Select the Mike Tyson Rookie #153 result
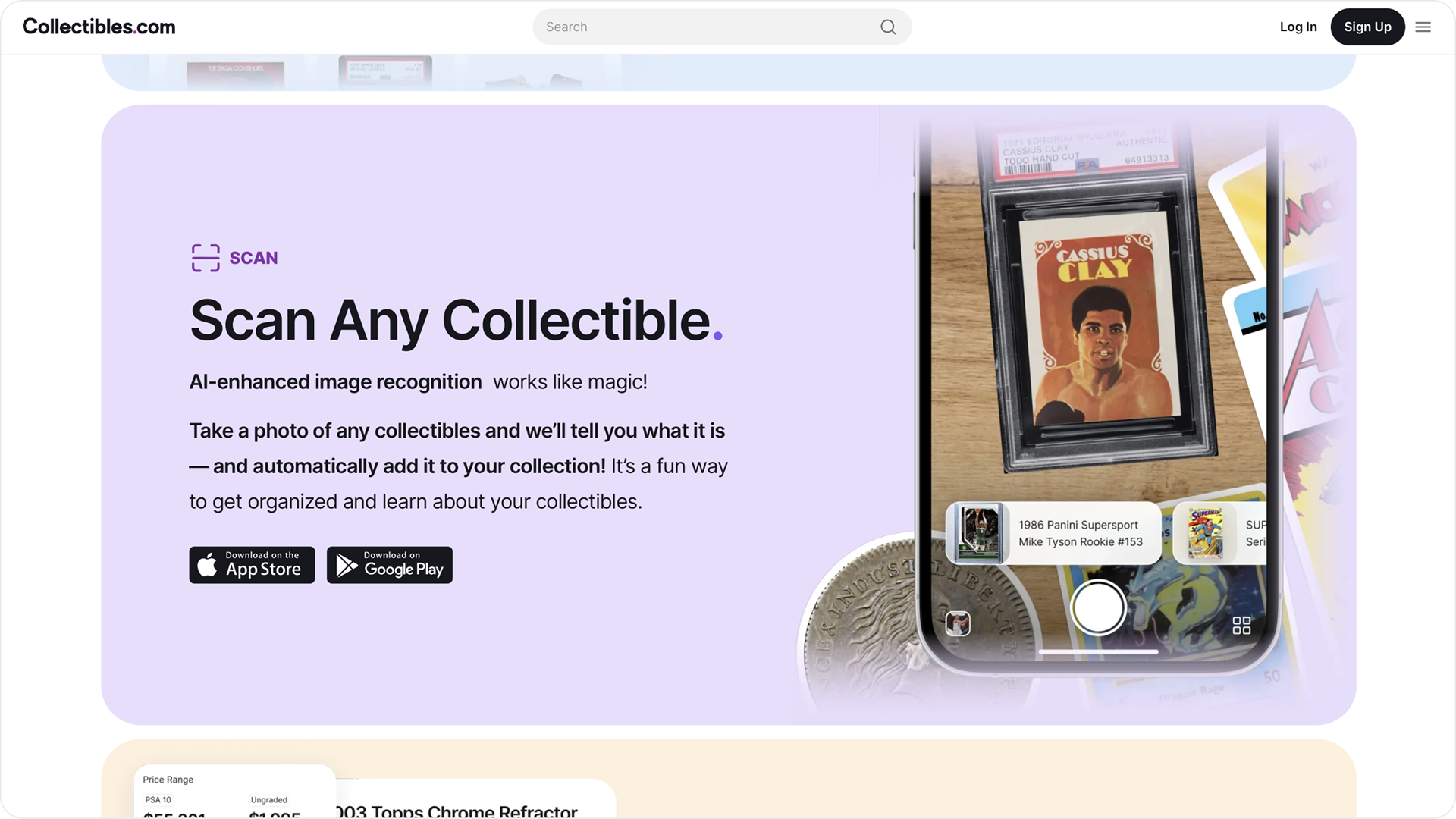Screen dimensions: 1456x819 click(x=1053, y=533)
